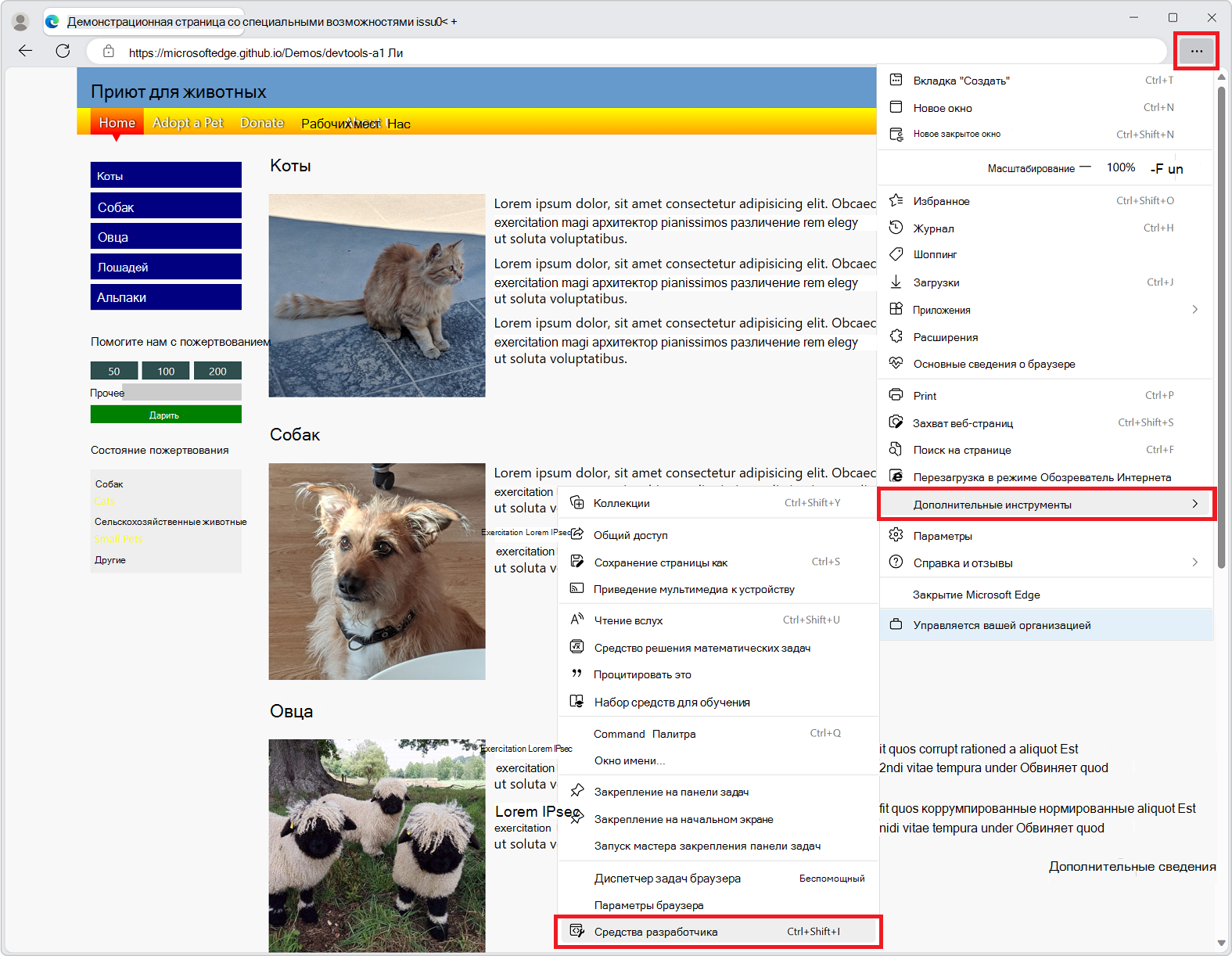Click the Лошадей sidebar link
This screenshot has width=1232, height=956.
[166, 267]
